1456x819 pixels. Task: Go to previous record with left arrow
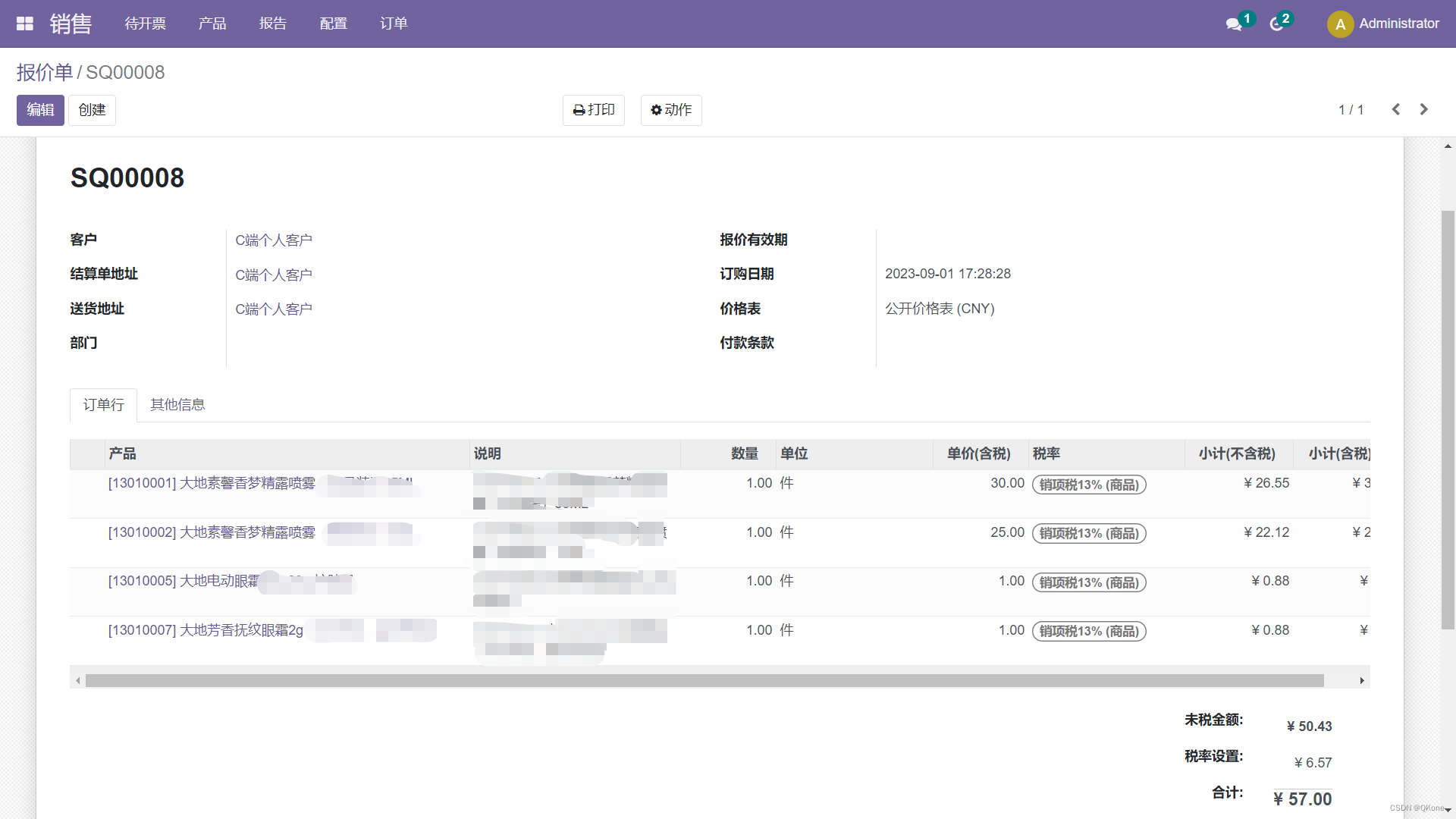(1396, 109)
